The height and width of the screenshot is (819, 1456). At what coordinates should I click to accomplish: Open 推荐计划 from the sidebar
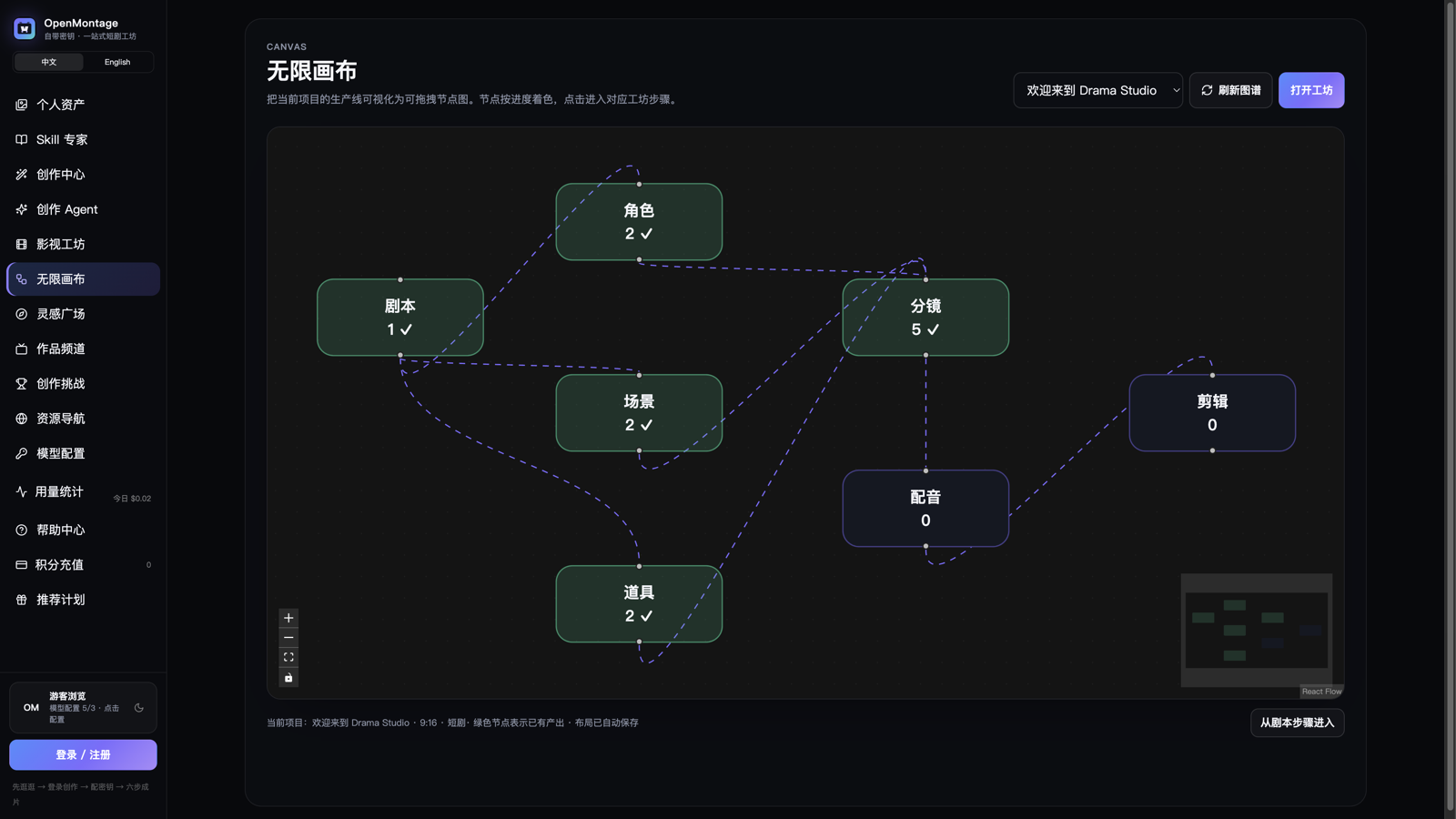(83, 600)
